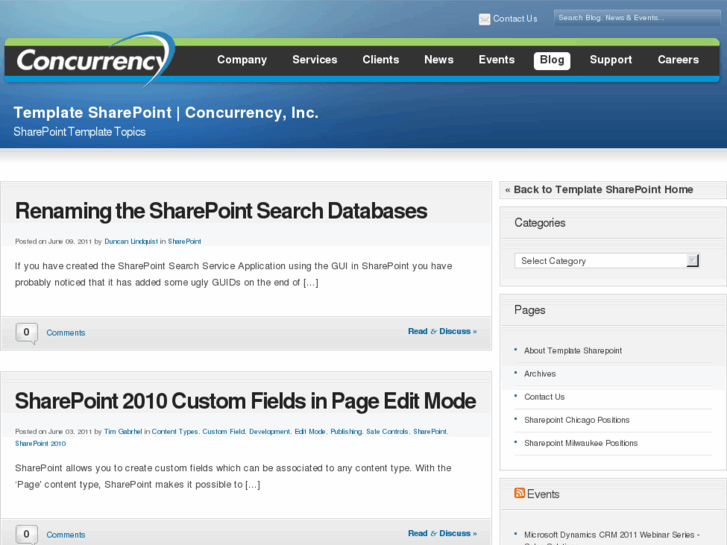Open the Services menu
The height and width of the screenshot is (545, 727).
coord(315,60)
